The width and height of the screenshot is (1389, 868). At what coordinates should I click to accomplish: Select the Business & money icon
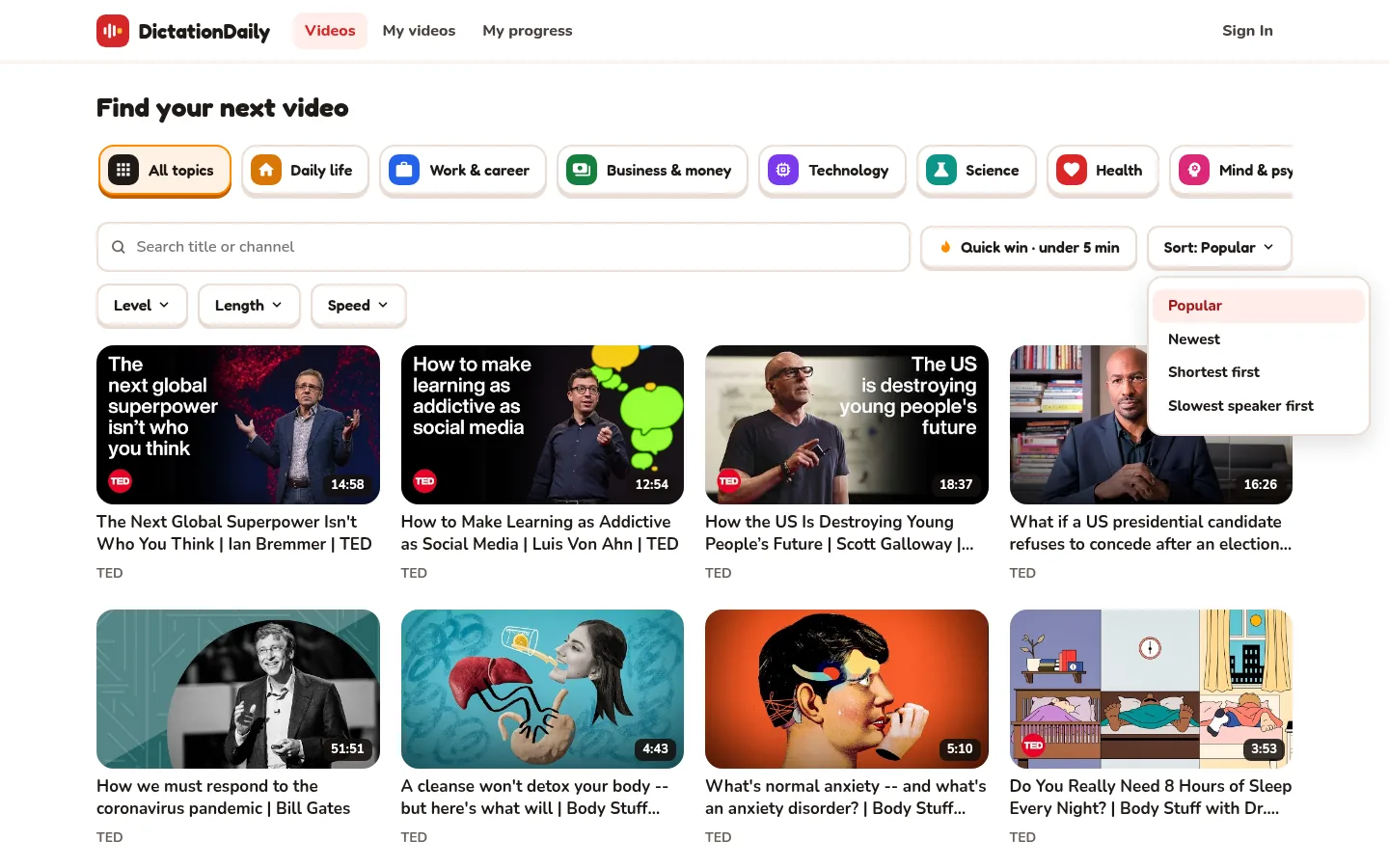click(582, 171)
